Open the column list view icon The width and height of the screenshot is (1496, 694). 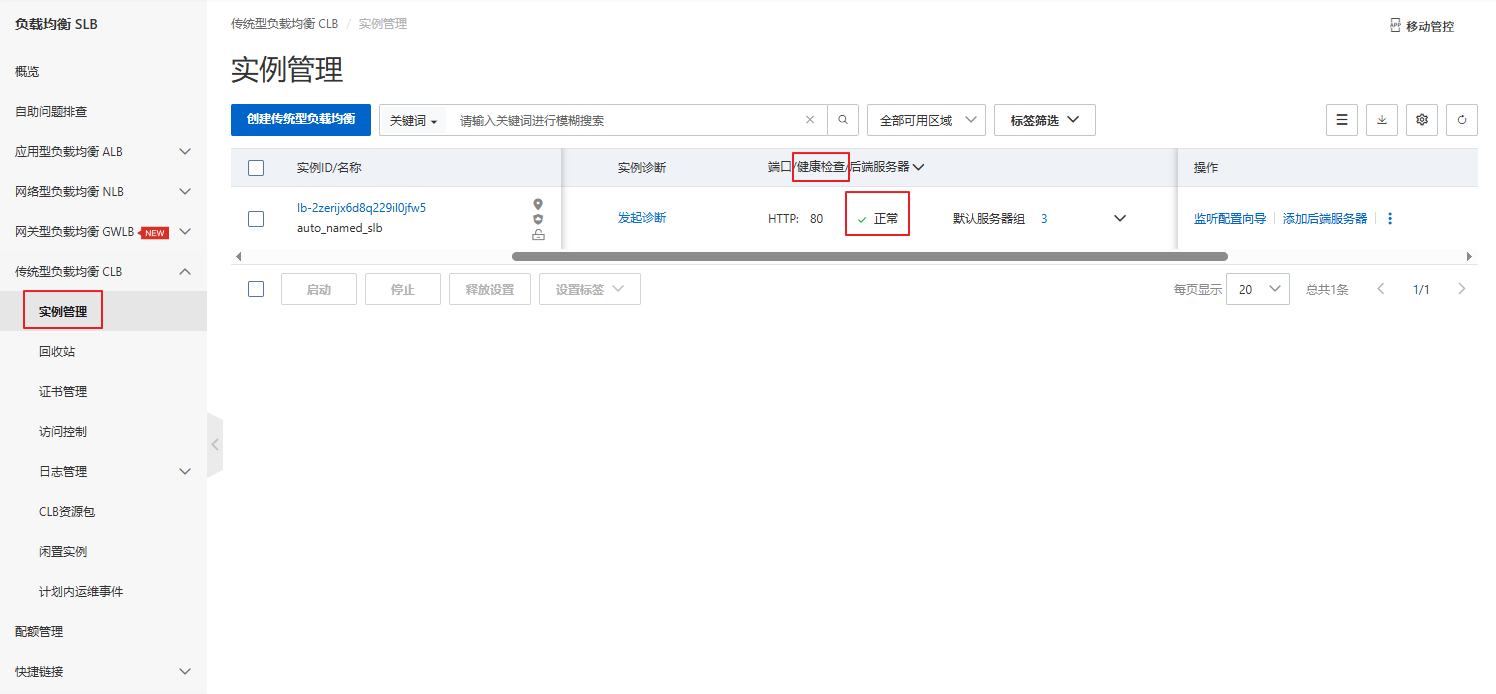click(x=1342, y=120)
